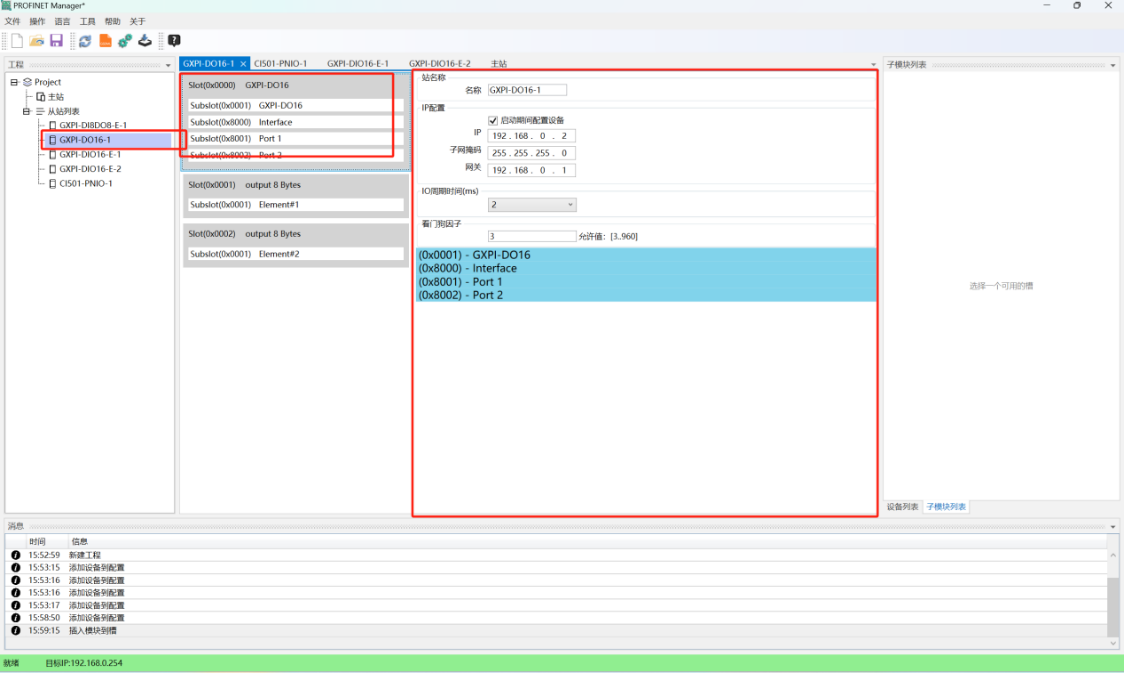
Task: Select Subslot(0x8001) Port 1 row
Action: [295, 139]
